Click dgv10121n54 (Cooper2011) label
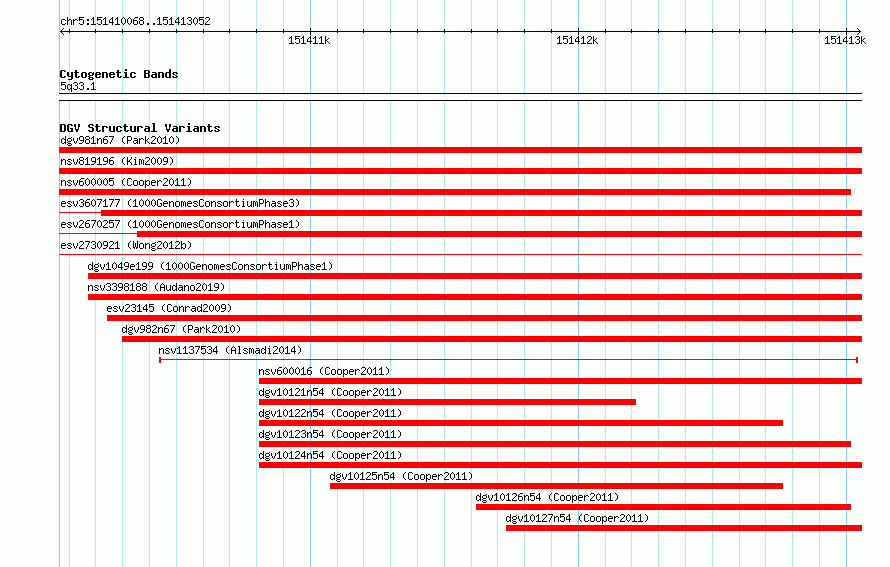This screenshot has height=567, width=890. tap(330, 392)
